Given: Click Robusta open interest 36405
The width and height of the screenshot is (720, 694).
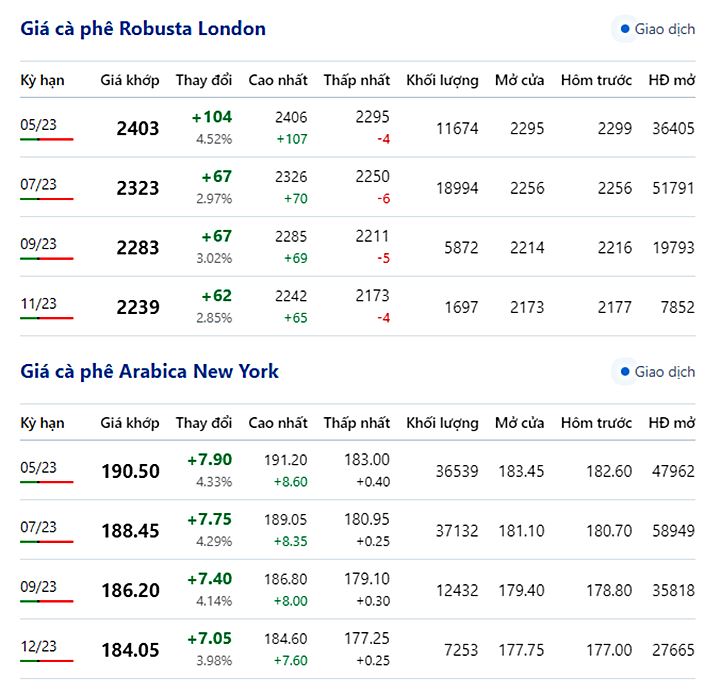Looking at the screenshot, I should pos(674,128).
